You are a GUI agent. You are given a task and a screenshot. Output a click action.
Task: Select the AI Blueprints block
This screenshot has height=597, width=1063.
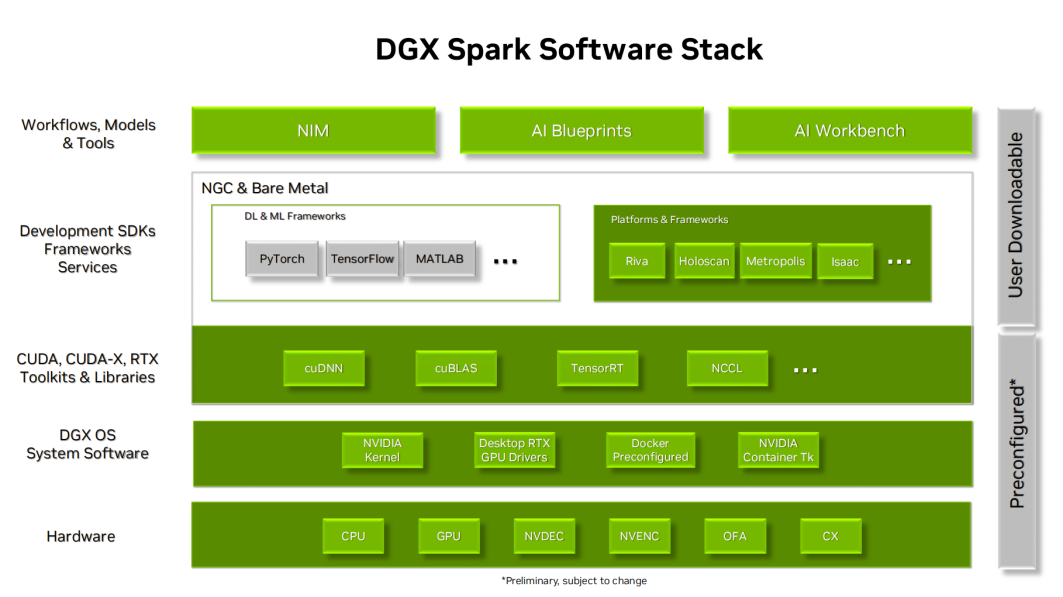pos(581,131)
